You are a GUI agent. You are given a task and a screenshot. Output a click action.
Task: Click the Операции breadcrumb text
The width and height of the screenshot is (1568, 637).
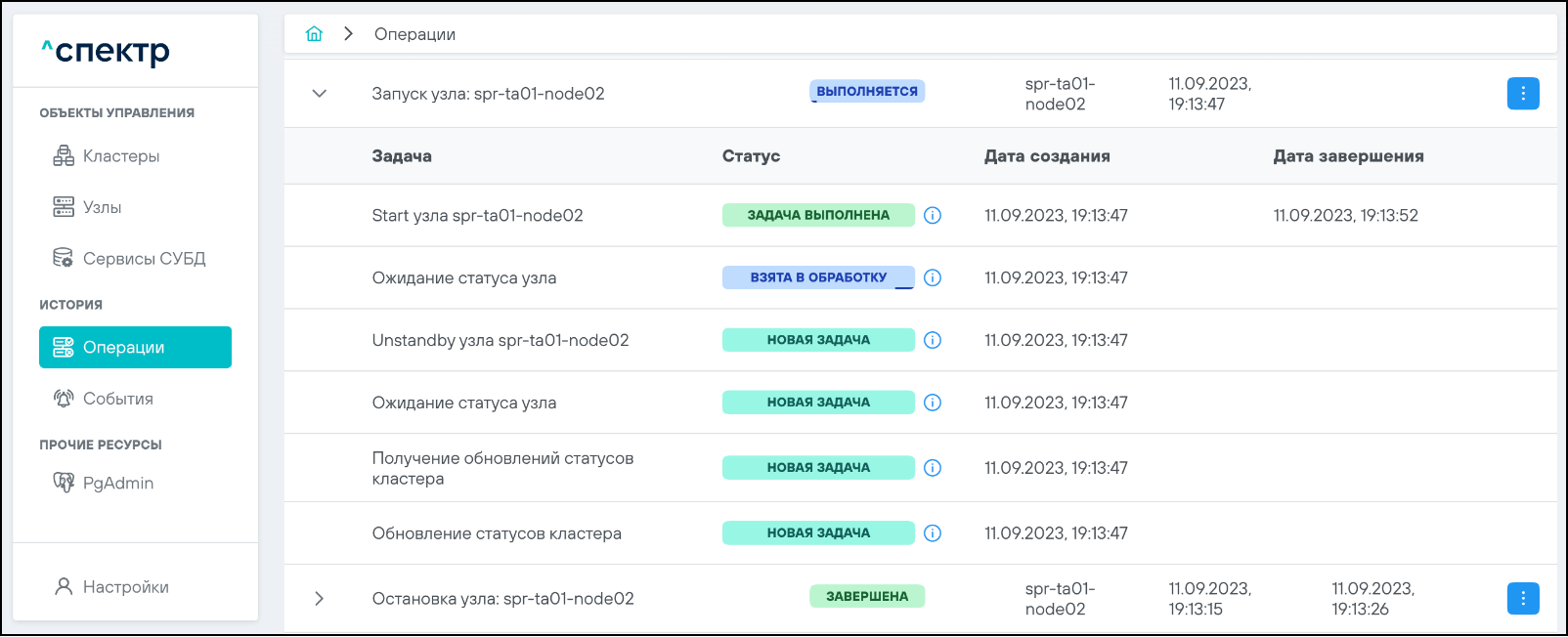pyautogui.click(x=414, y=34)
